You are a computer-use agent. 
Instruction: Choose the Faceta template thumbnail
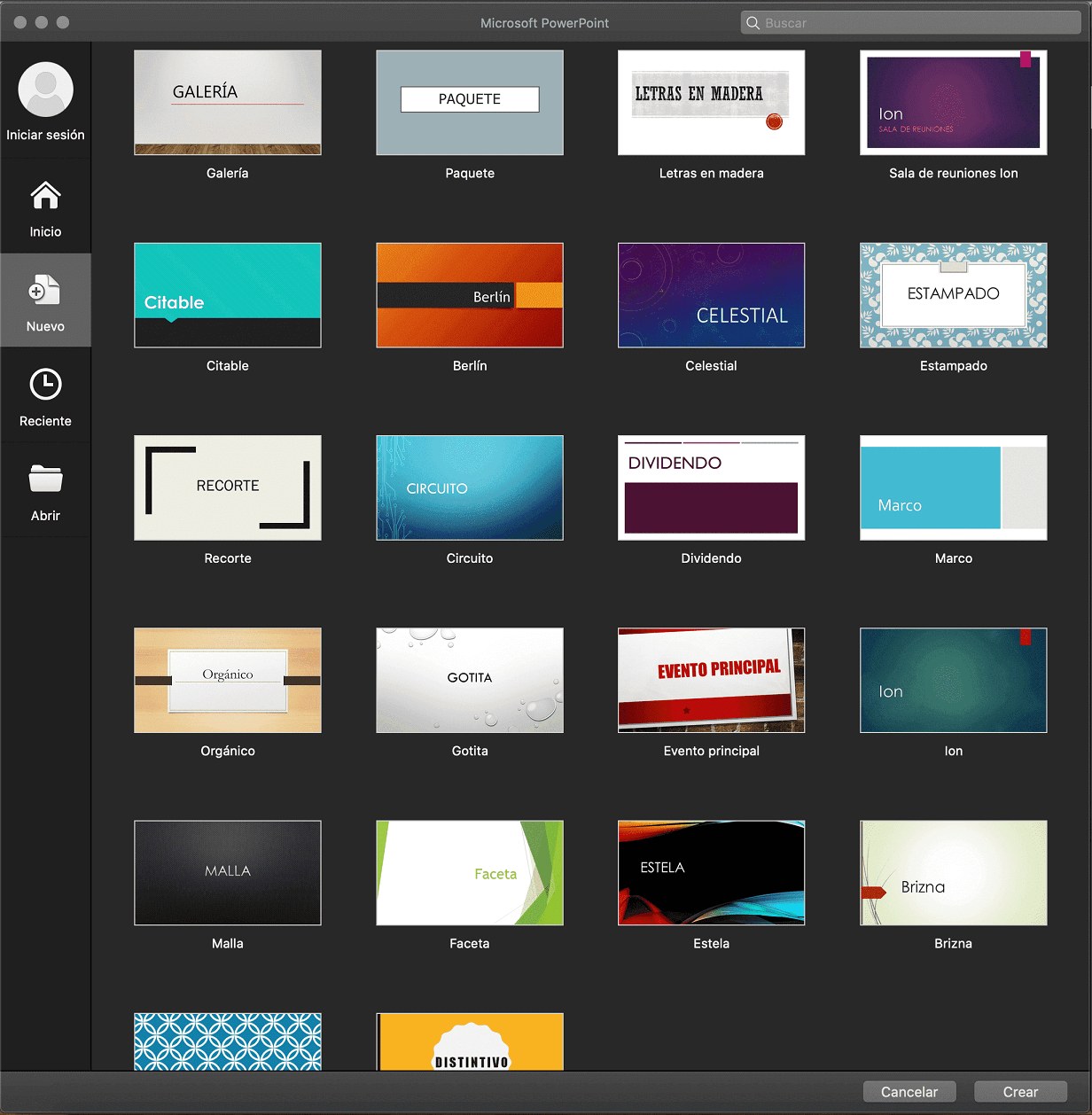point(470,873)
